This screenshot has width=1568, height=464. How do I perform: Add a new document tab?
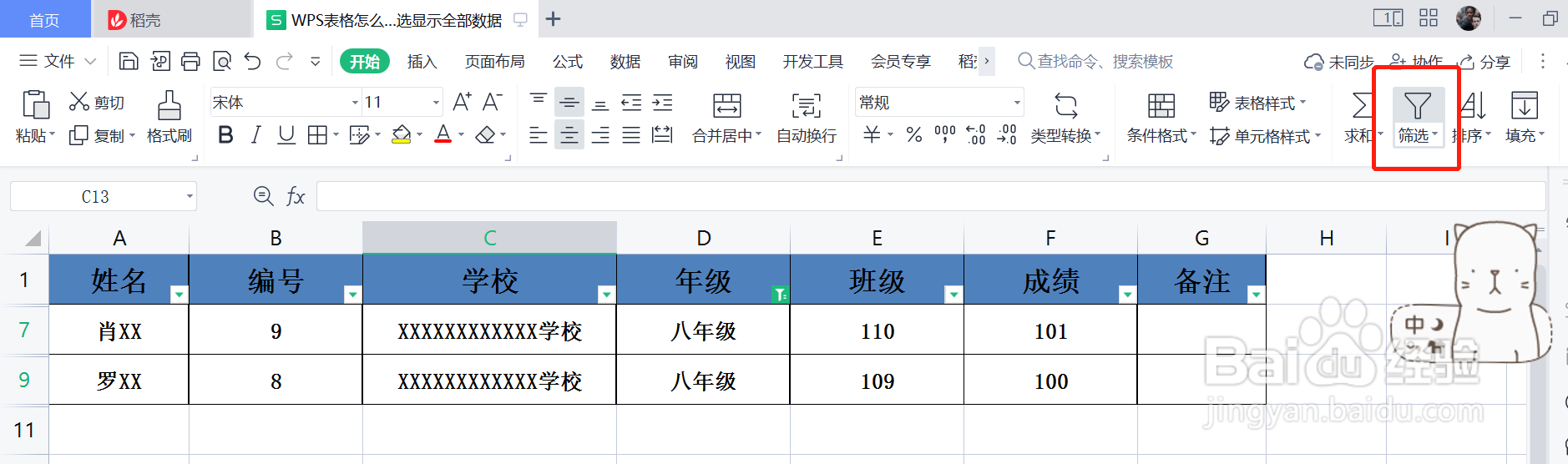553,19
